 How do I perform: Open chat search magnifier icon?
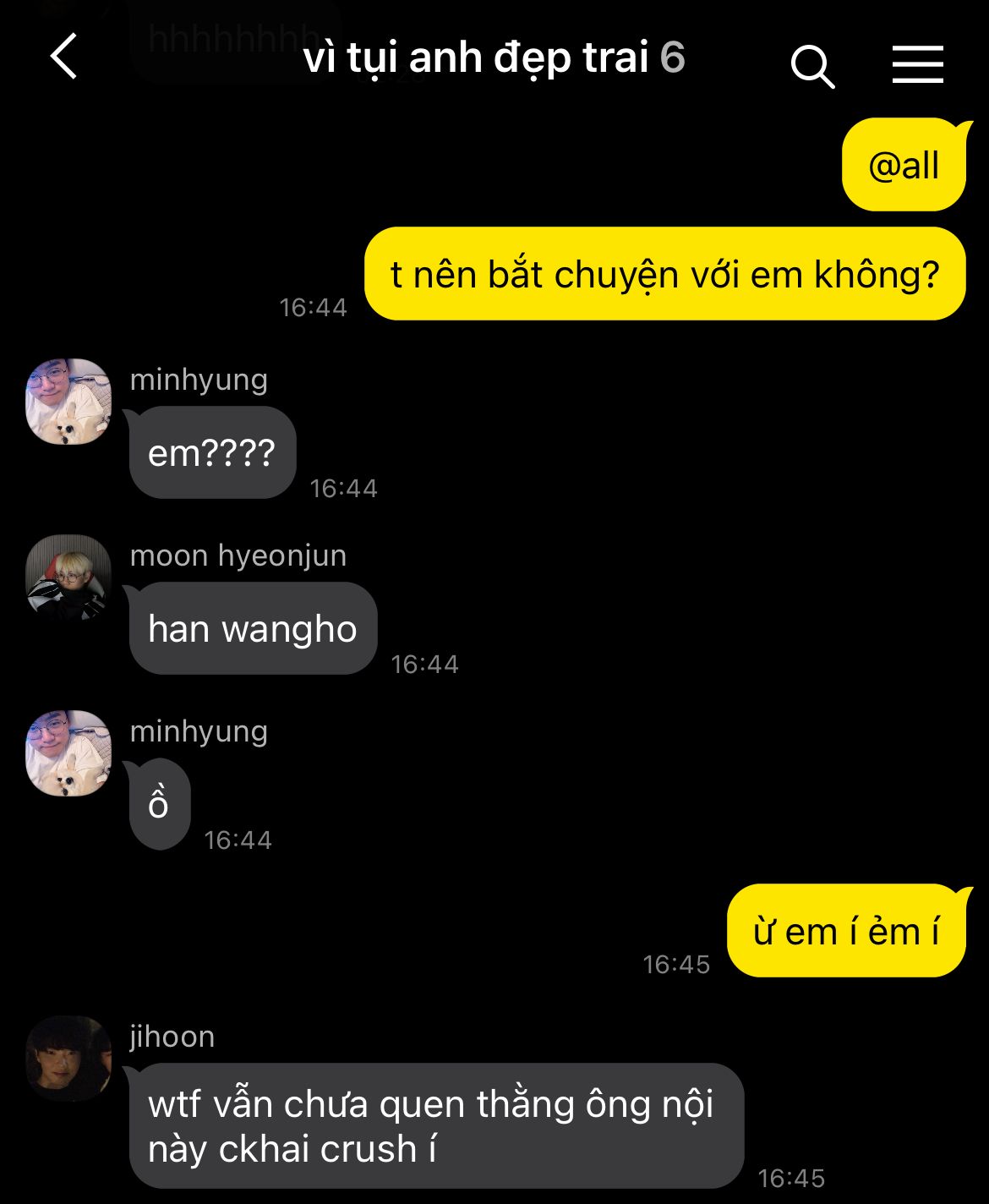(812, 66)
